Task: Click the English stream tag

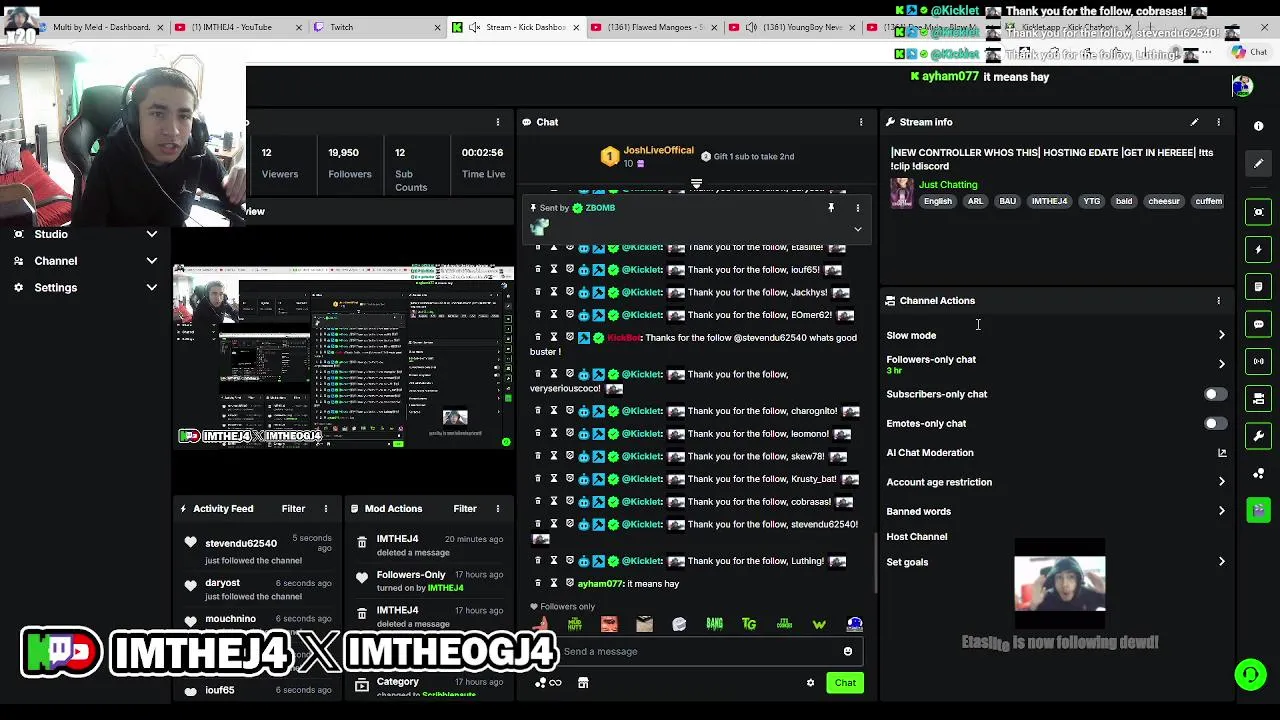Action: pos(938,201)
